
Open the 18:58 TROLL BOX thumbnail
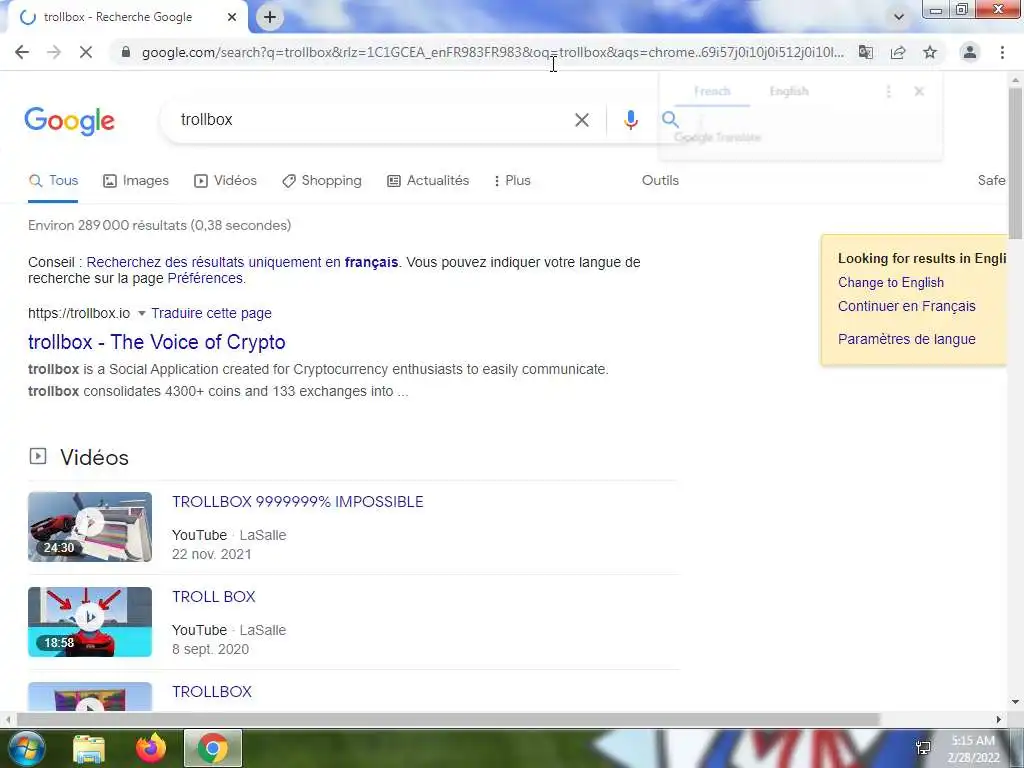[x=90, y=622]
